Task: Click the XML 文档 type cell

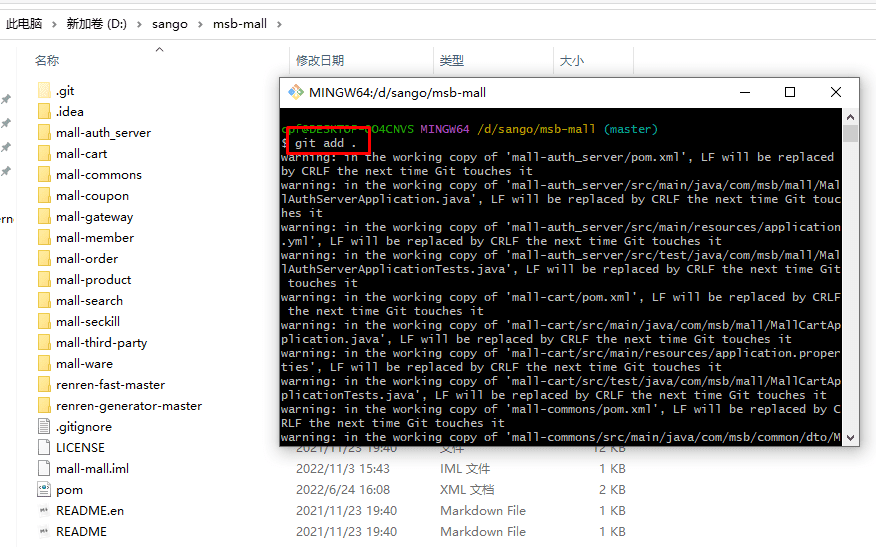Action: point(467,489)
